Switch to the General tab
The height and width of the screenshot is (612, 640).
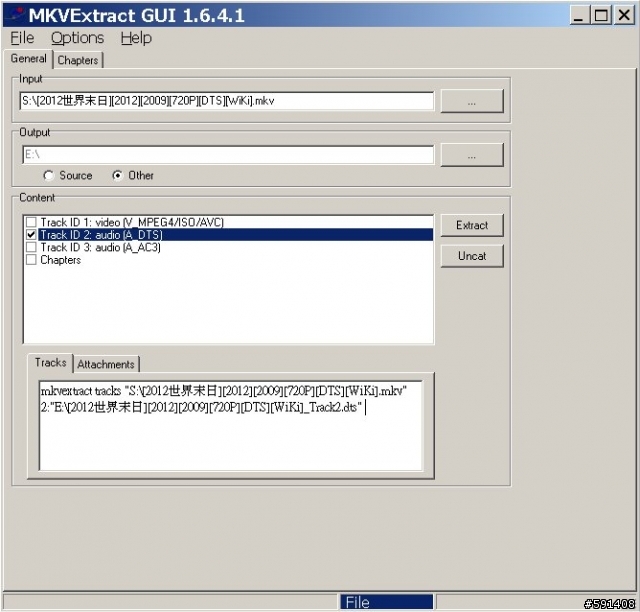coord(28,58)
